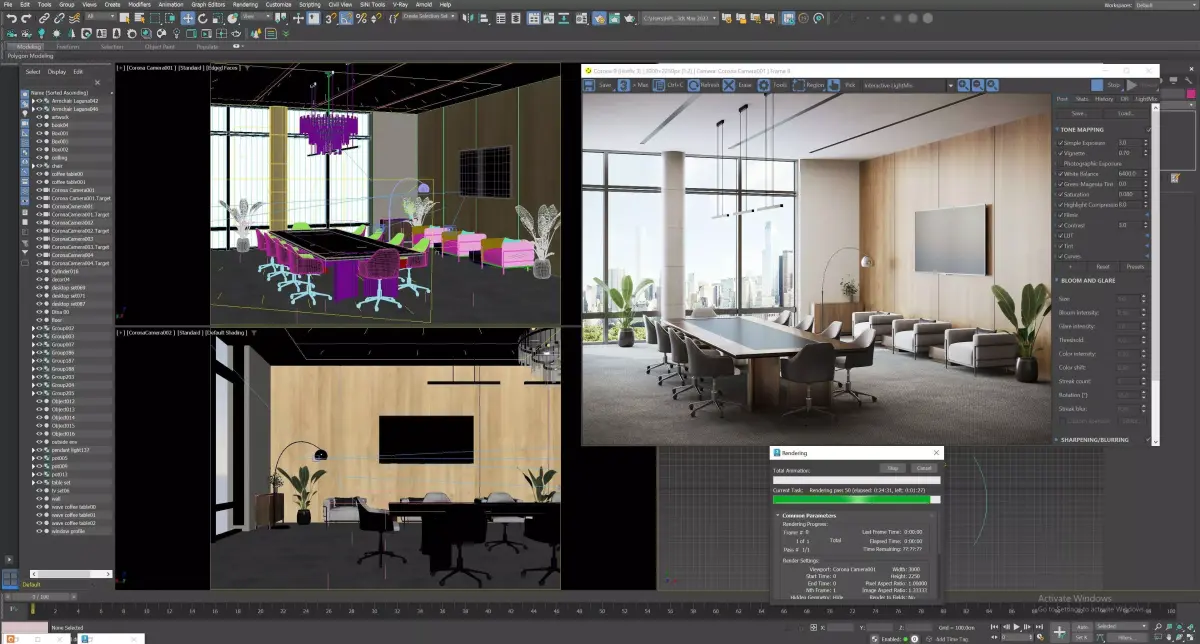The image size is (1200, 644).
Task: Click Stop in the Rendering dialog
Action: click(892, 468)
